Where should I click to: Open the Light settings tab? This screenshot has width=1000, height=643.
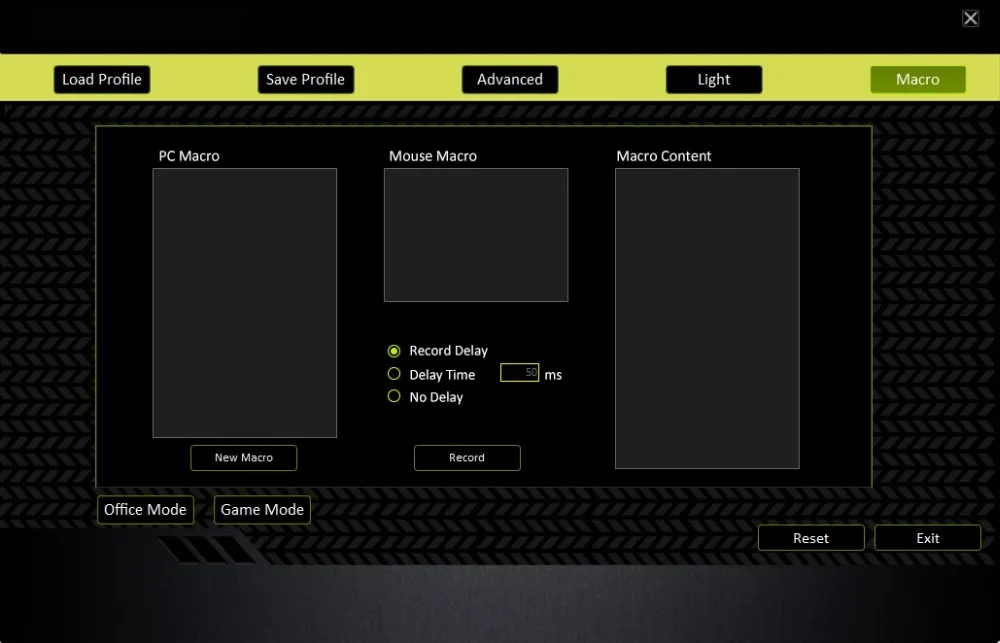coord(714,80)
